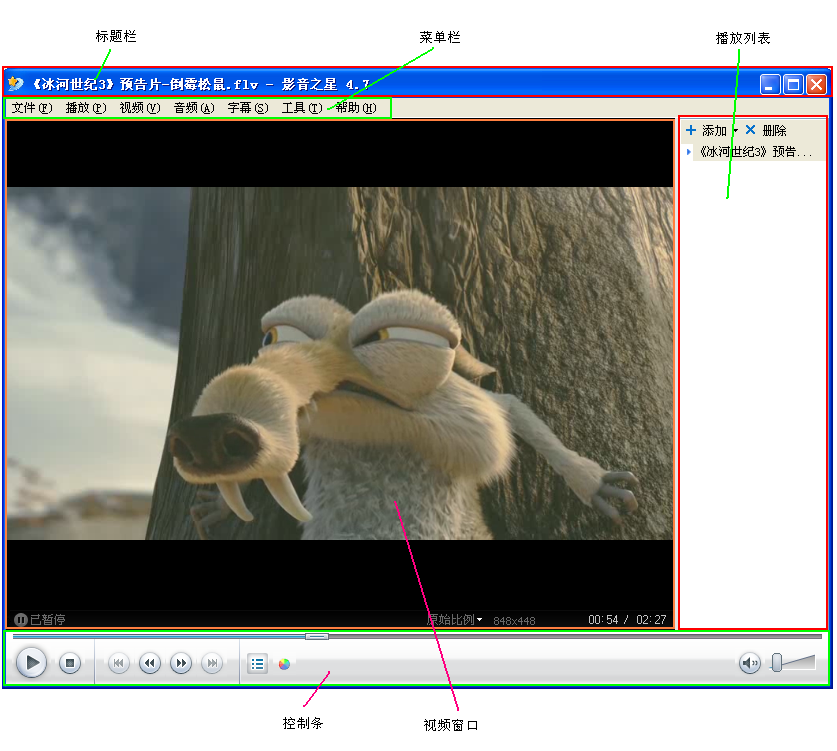Image resolution: width=837 pixels, height=751 pixels.
Task: Skip to the next track
Action: pos(212,663)
